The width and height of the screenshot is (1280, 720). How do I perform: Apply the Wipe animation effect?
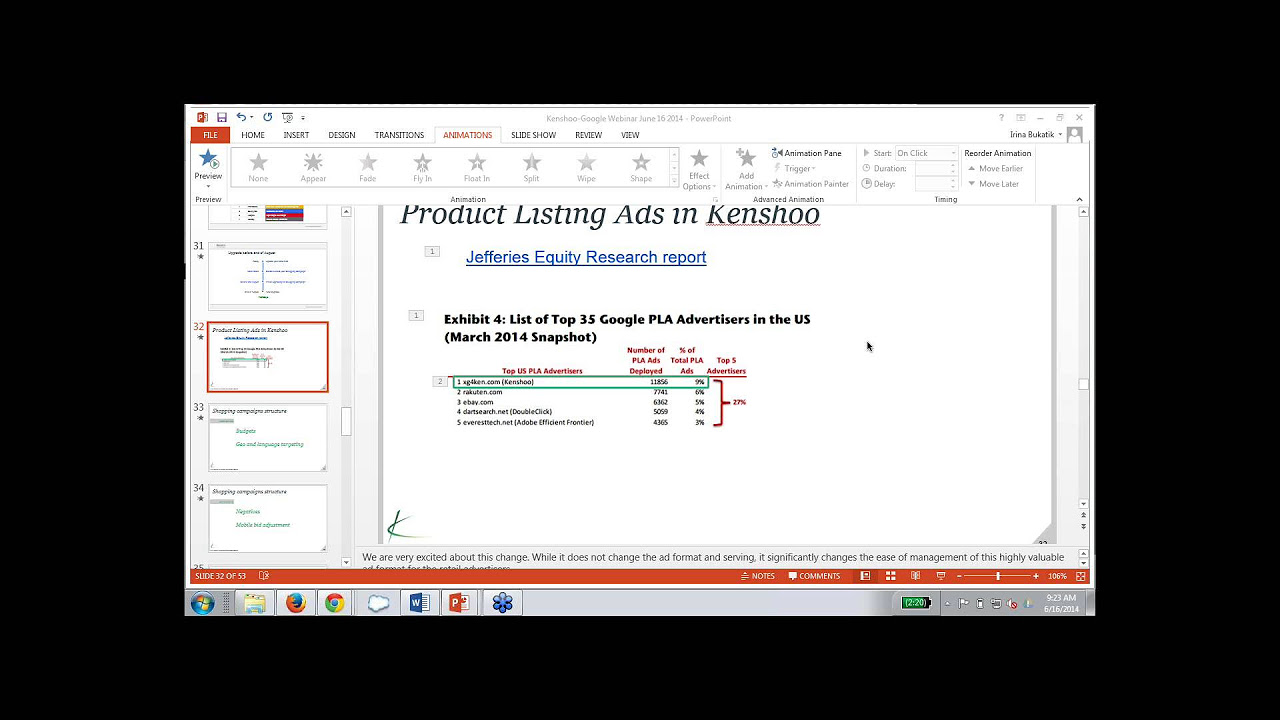click(586, 168)
